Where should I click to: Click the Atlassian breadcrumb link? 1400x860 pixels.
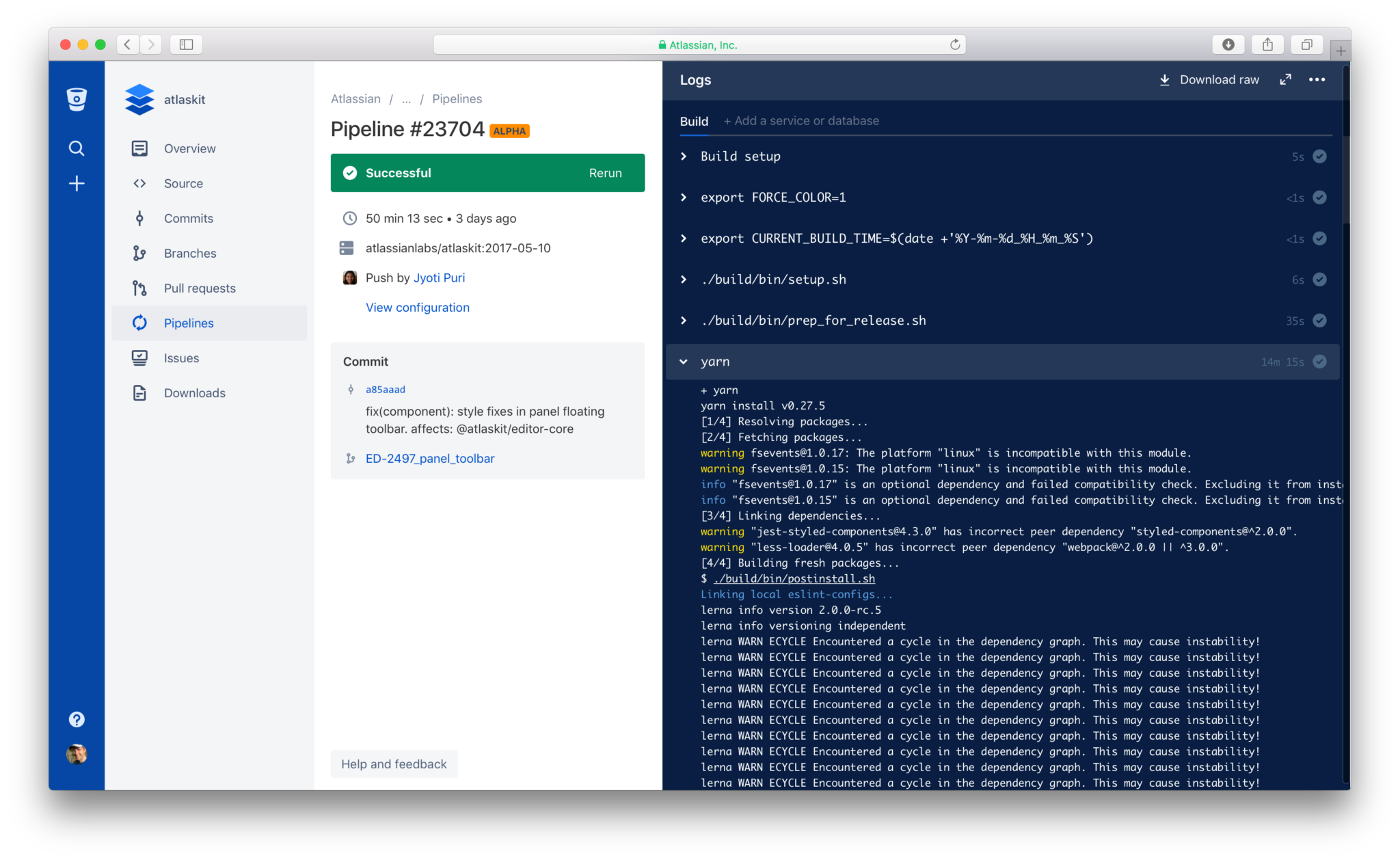(355, 98)
